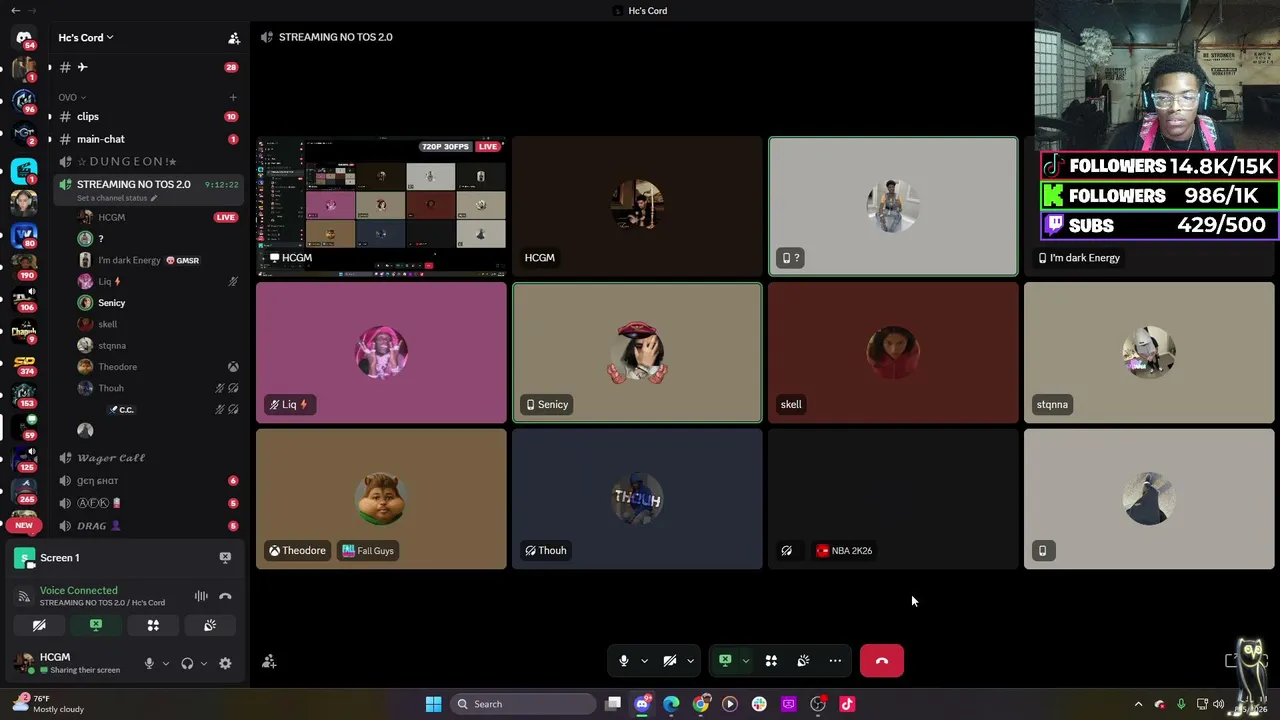Open Microsoft Edge from taskbar
This screenshot has width=1280, height=720.
point(671,704)
